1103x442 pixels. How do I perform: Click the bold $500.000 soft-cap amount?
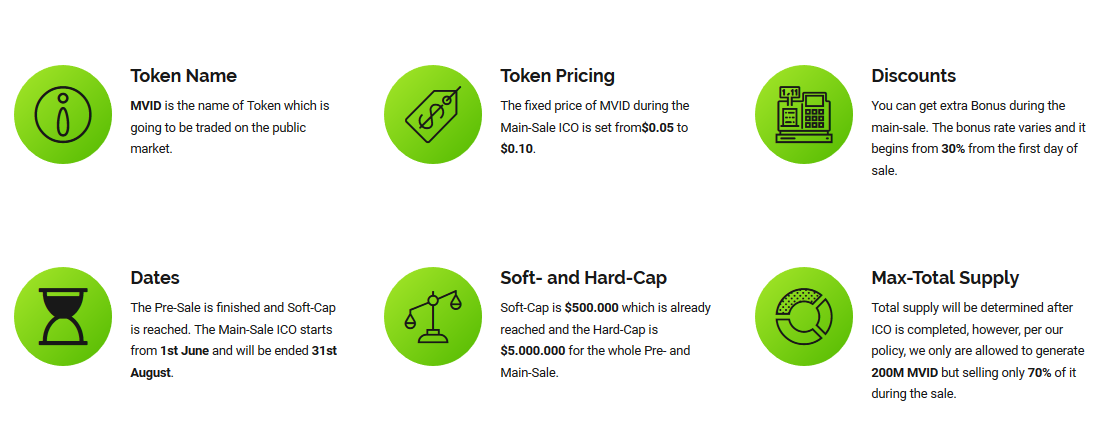coord(590,308)
